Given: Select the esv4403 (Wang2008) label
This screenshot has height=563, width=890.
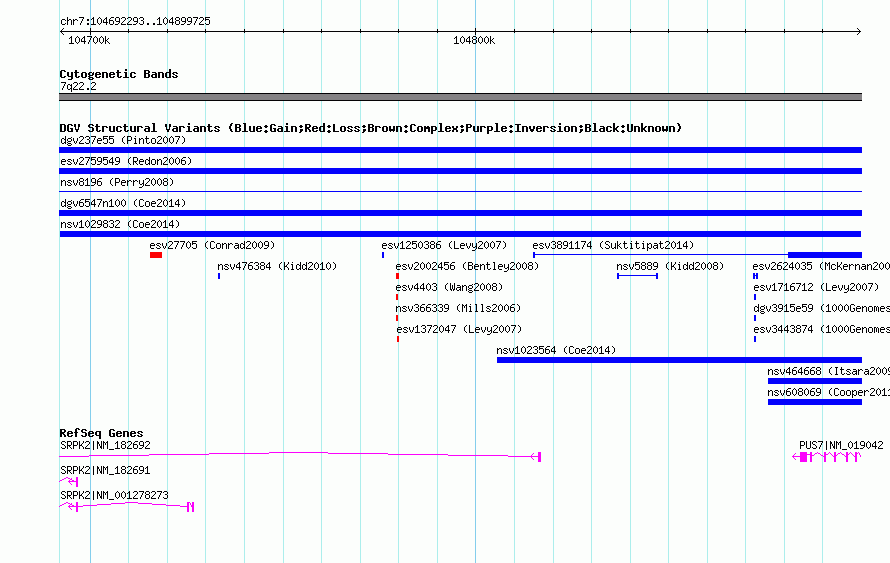Looking at the screenshot, I should coord(449,287).
